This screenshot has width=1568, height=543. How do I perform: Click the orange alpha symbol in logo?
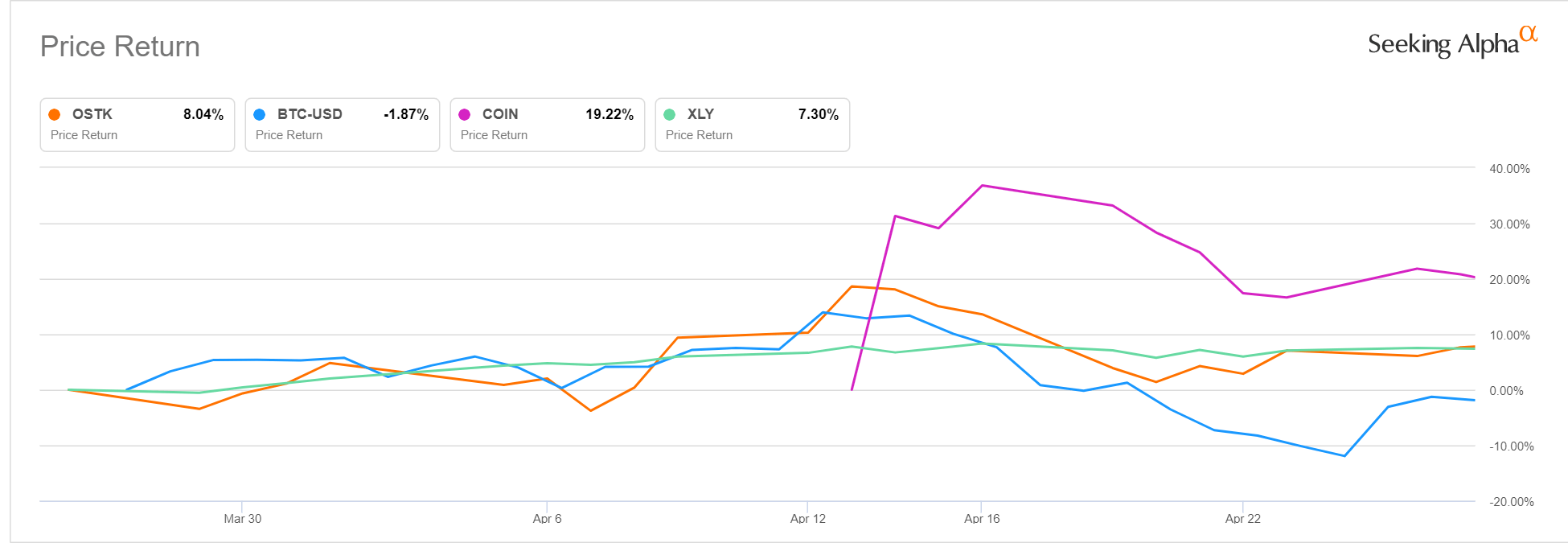[x=1529, y=34]
